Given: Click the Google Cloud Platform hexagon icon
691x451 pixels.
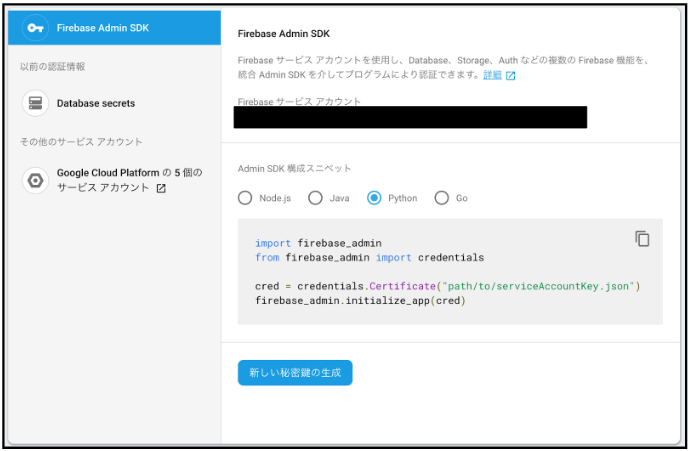Looking at the screenshot, I should (35, 180).
